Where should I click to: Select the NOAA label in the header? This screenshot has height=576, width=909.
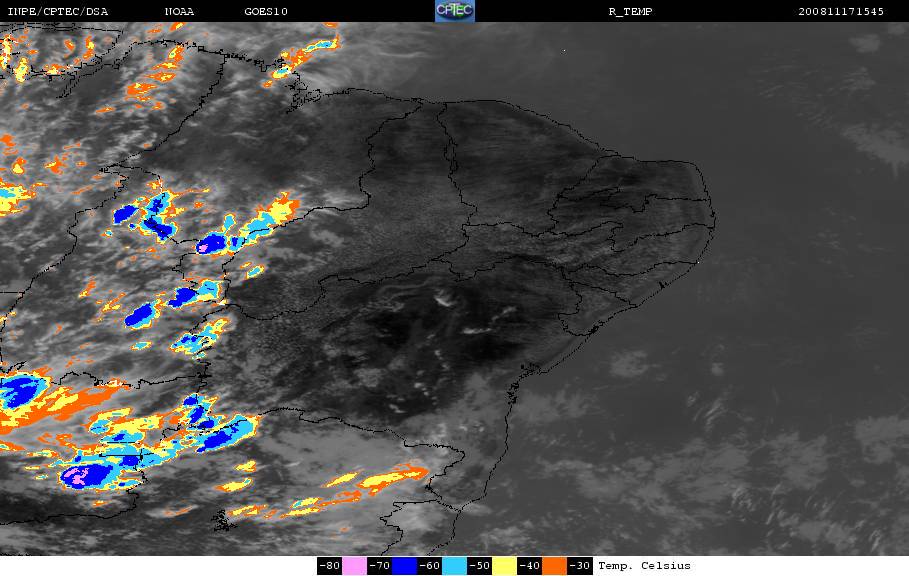[x=179, y=12]
